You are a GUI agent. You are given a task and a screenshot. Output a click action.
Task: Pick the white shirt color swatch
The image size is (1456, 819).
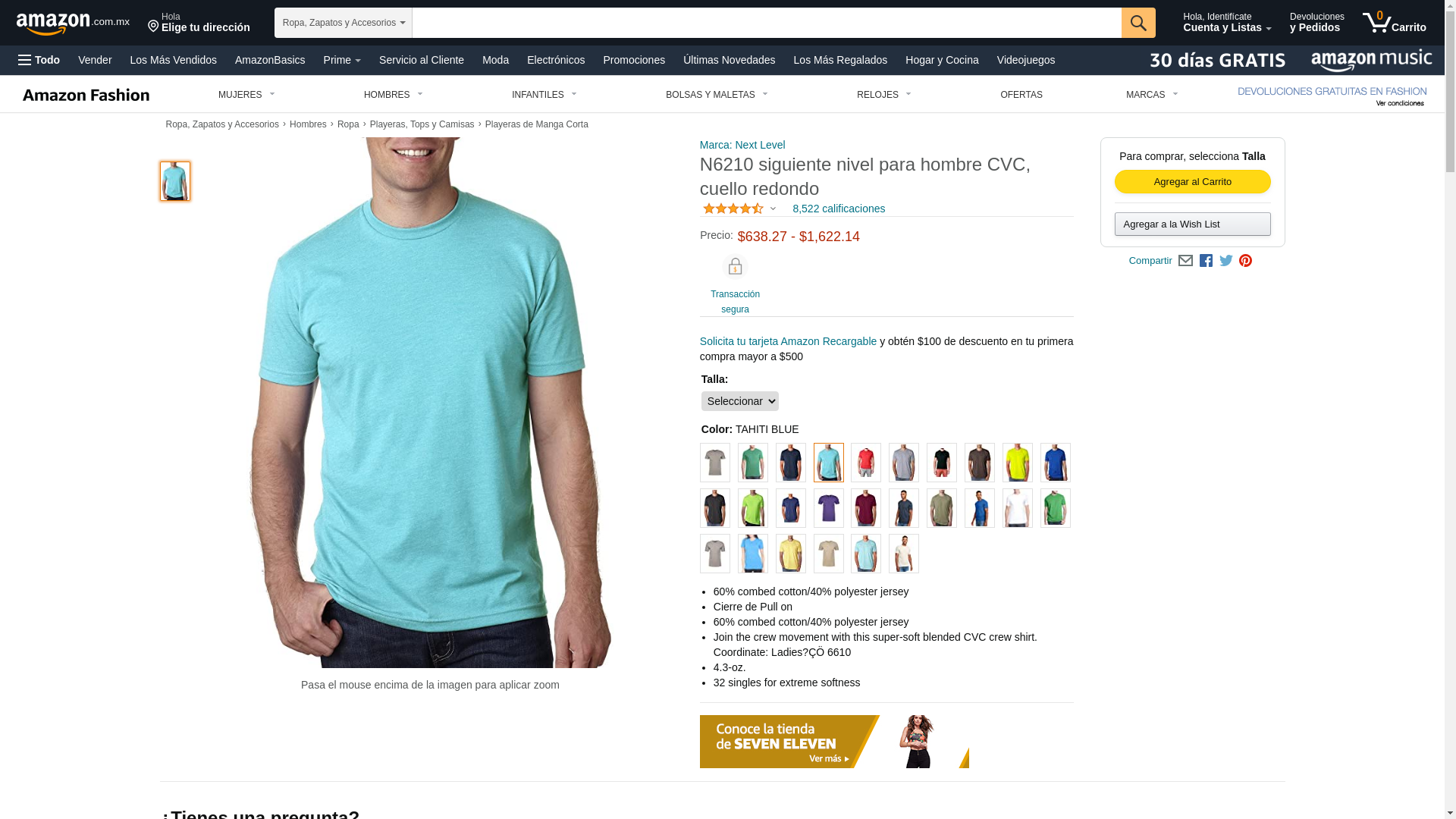click(x=1017, y=508)
